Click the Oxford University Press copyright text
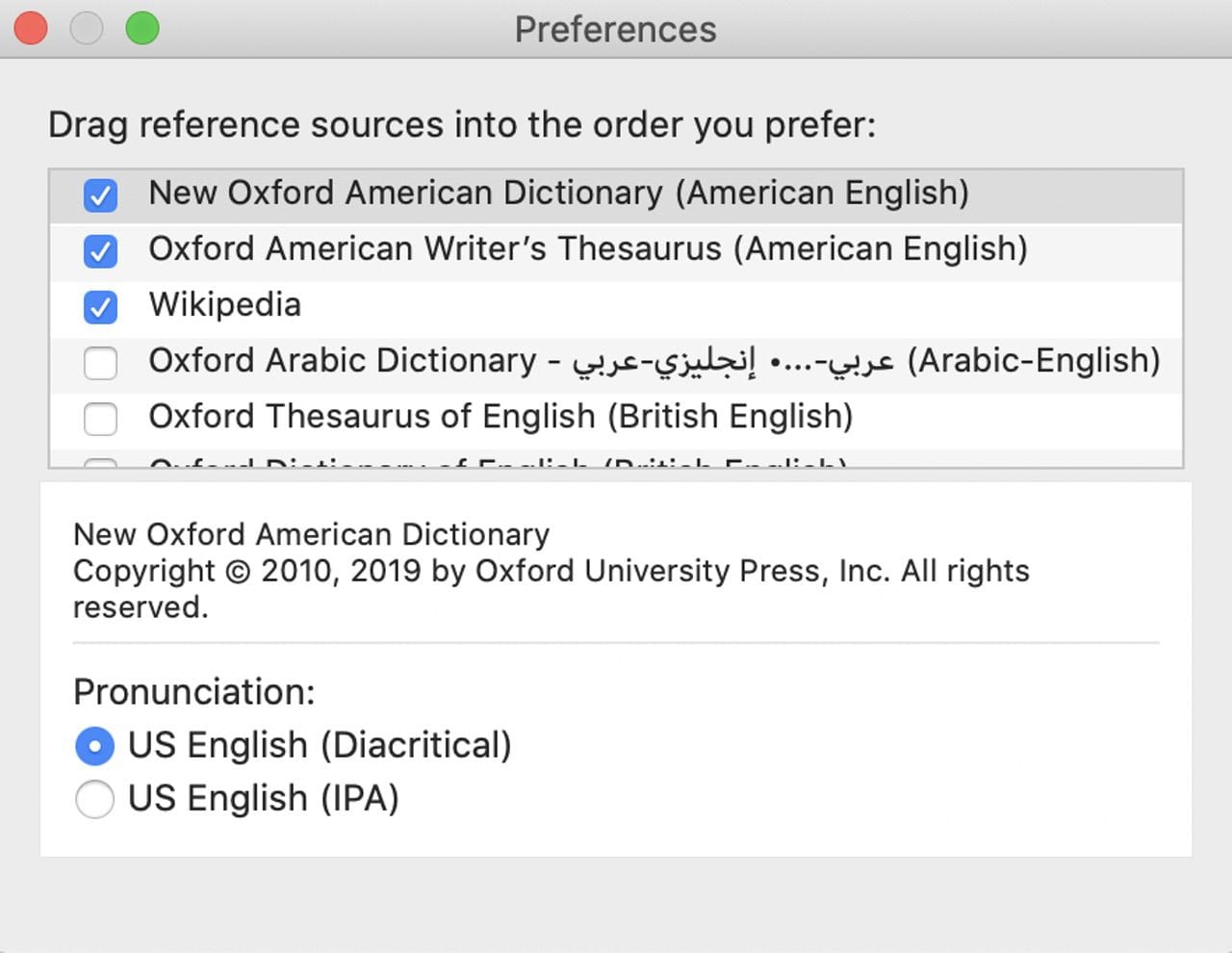1232x953 pixels. coord(551,571)
